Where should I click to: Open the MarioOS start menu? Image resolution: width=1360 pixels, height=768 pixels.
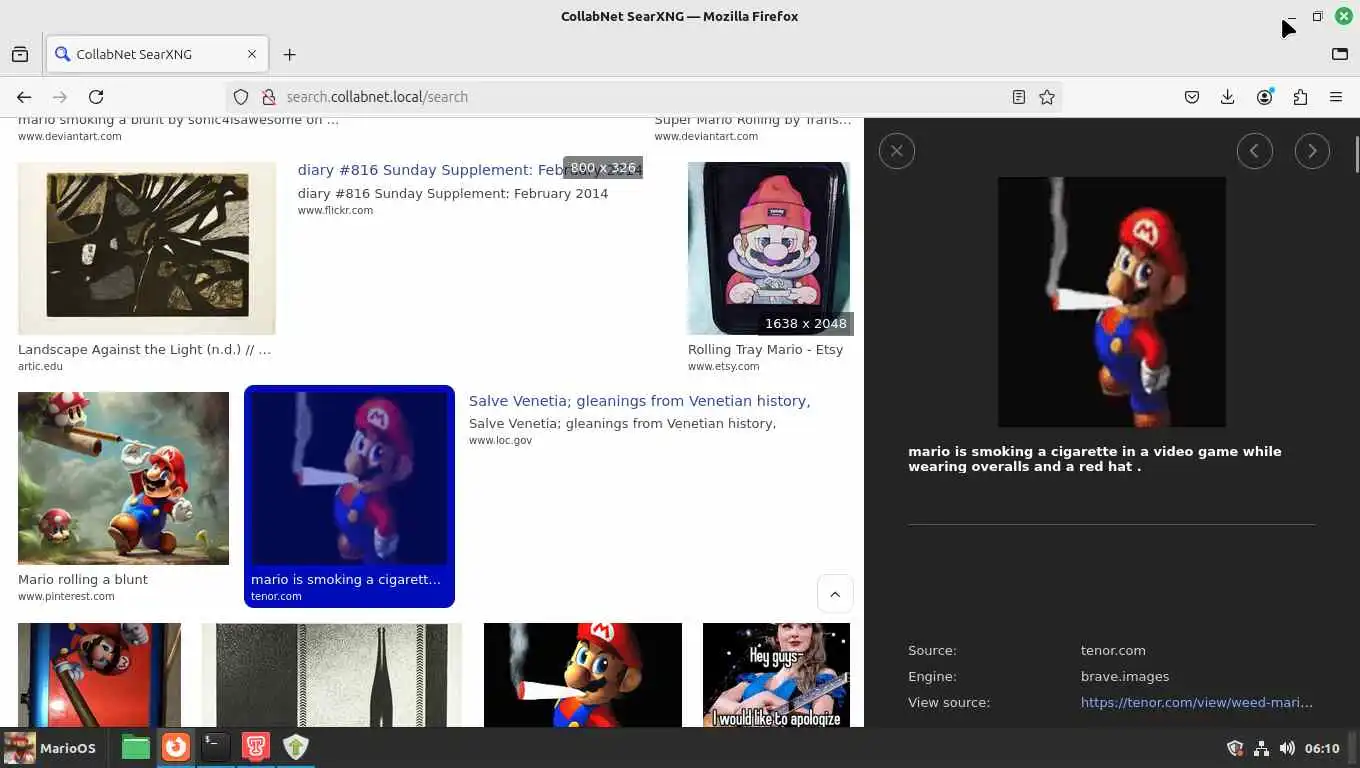(50, 748)
